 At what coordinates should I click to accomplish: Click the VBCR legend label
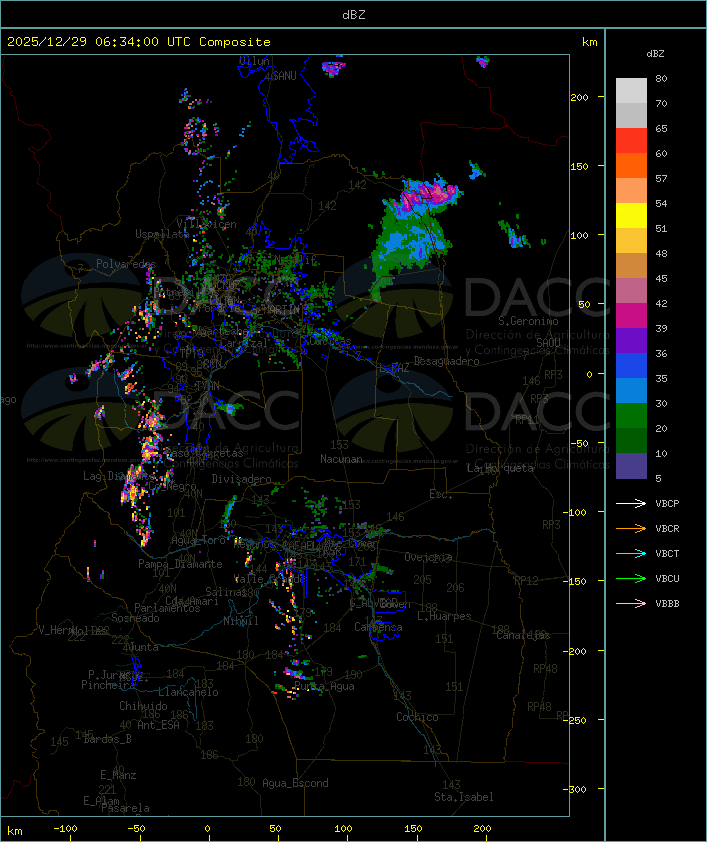coord(667,529)
